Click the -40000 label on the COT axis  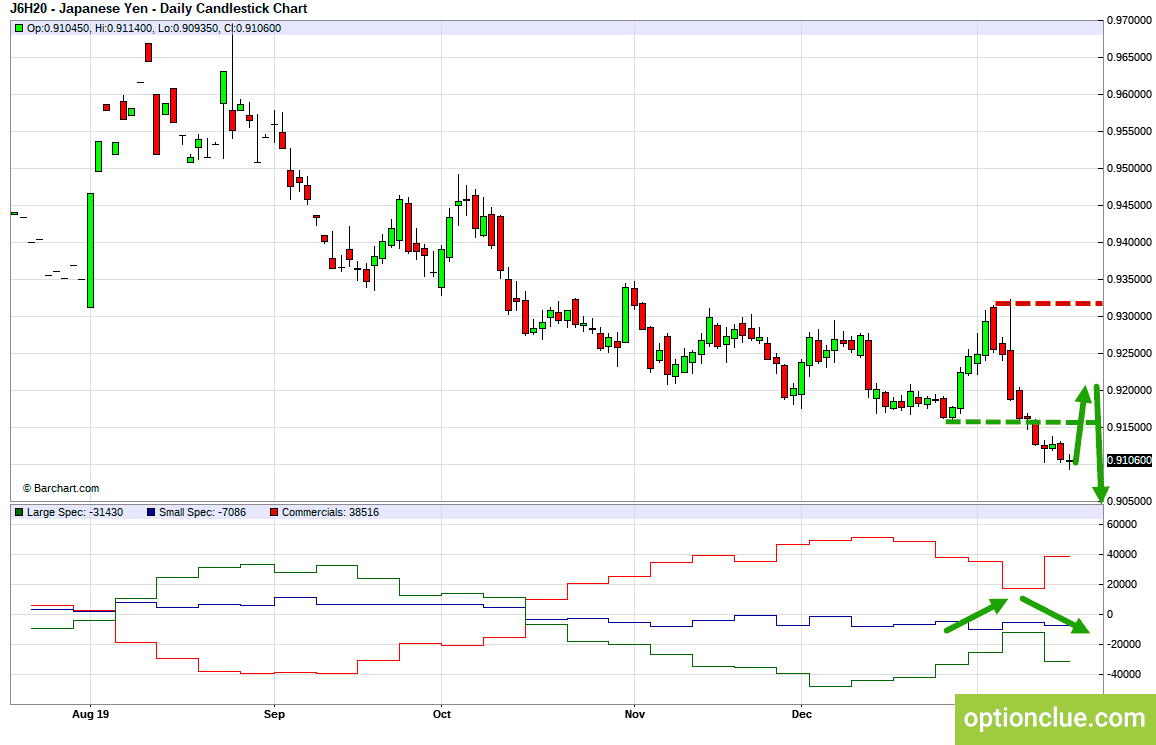click(1124, 674)
